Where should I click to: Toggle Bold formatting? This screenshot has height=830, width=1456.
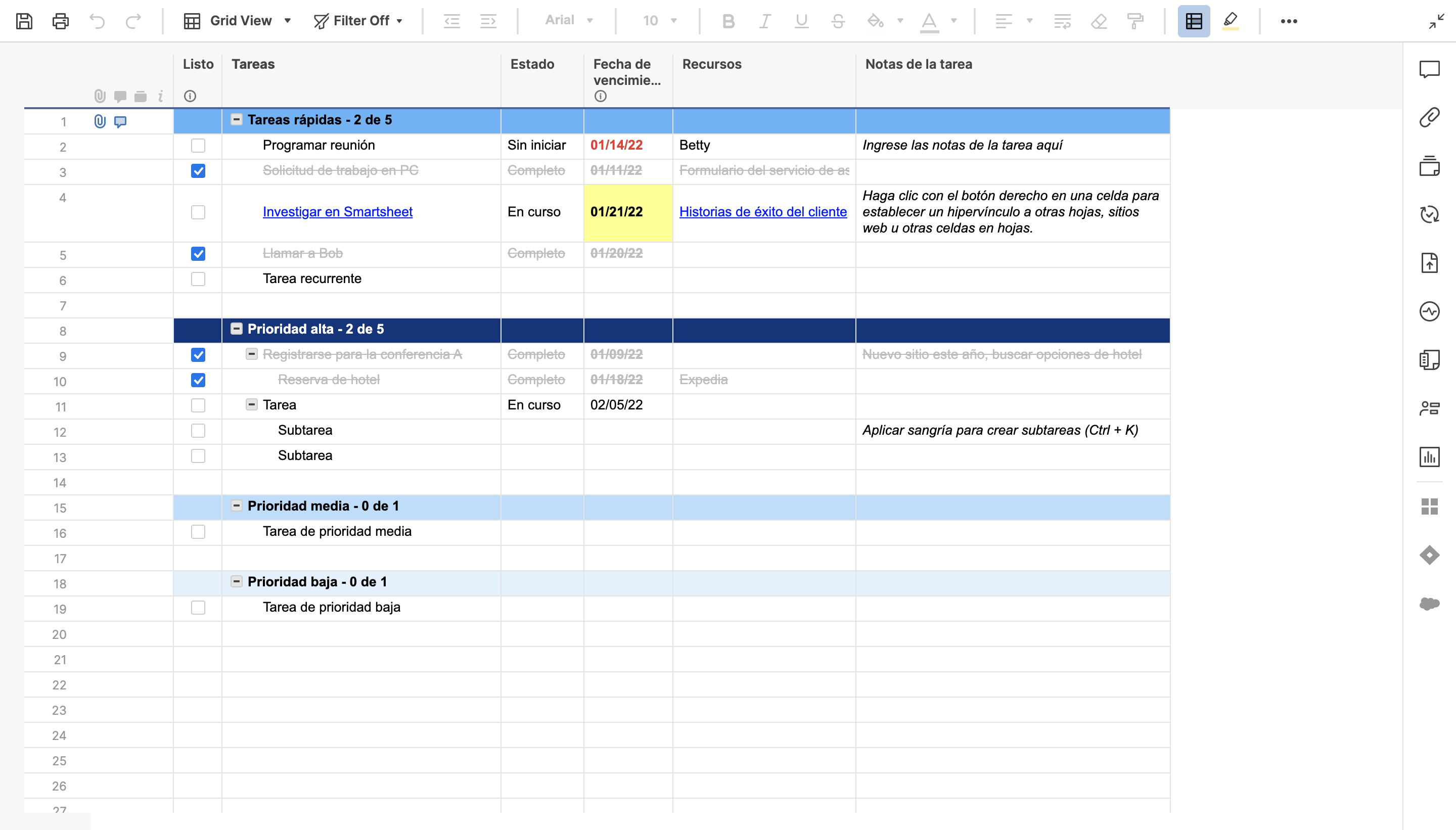[728, 21]
